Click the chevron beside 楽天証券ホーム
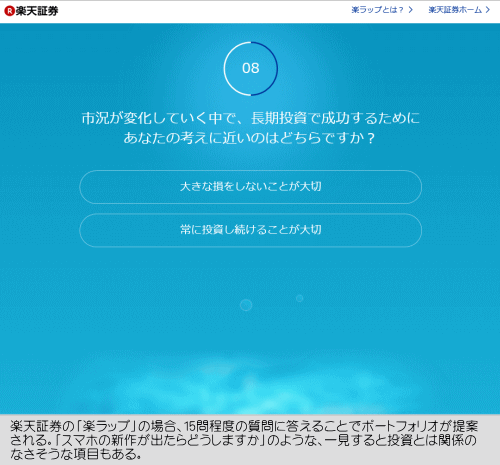This screenshot has height=465, width=500. (488, 10)
